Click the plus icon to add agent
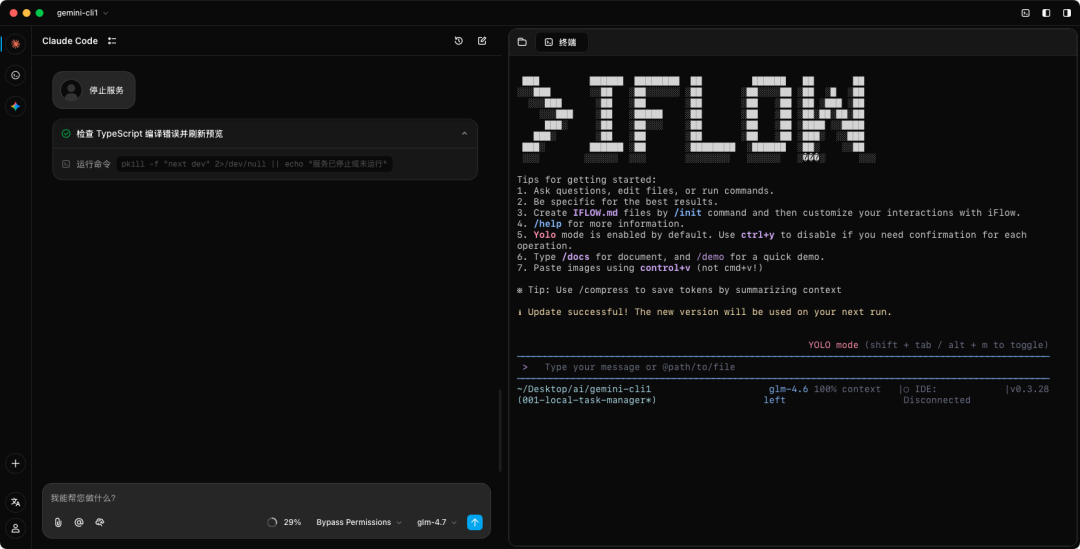The width and height of the screenshot is (1080, 549). tap(15, 463)
